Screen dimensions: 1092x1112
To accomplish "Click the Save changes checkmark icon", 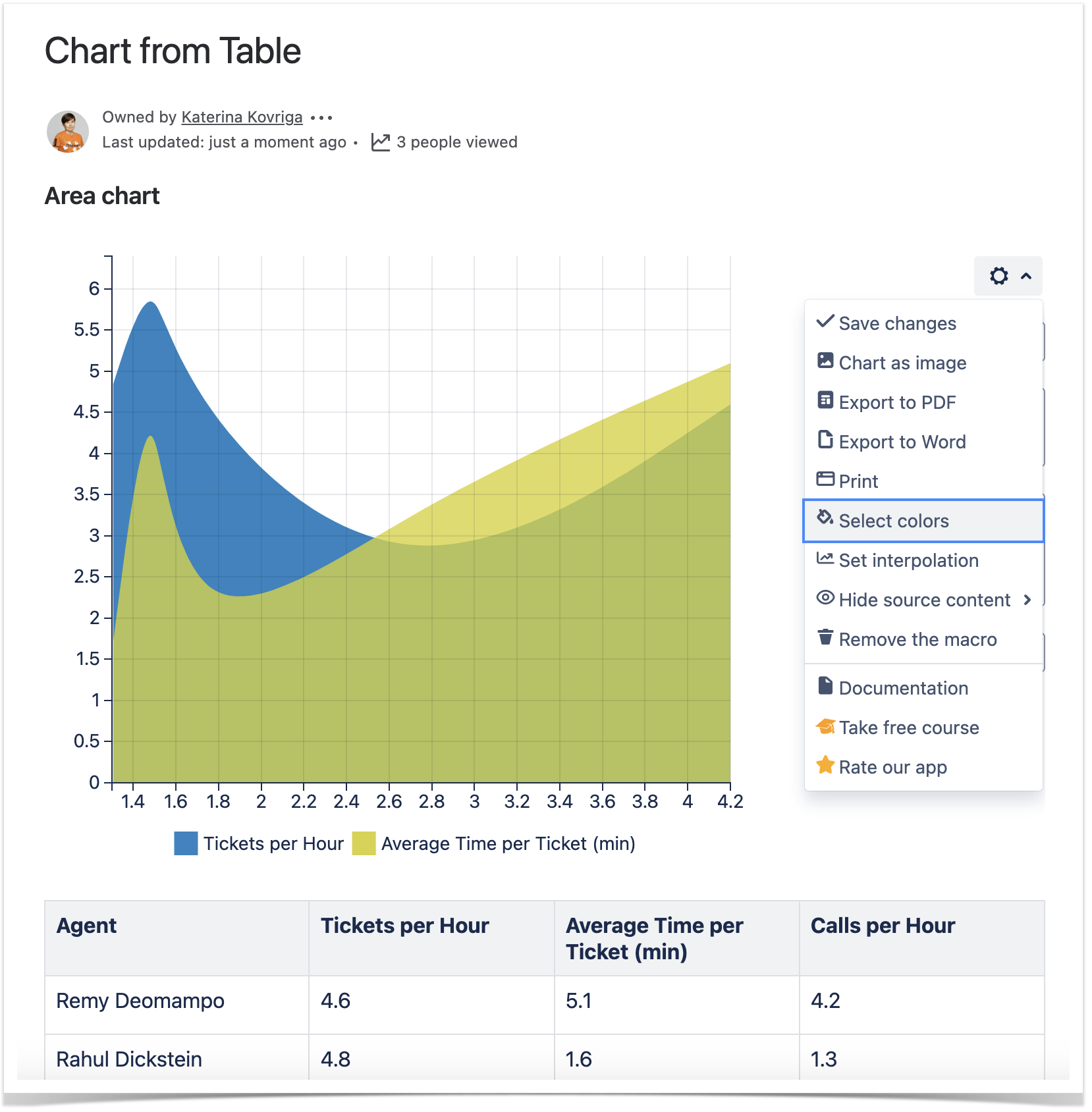I will pyautogui.click(x=825, y=321).
